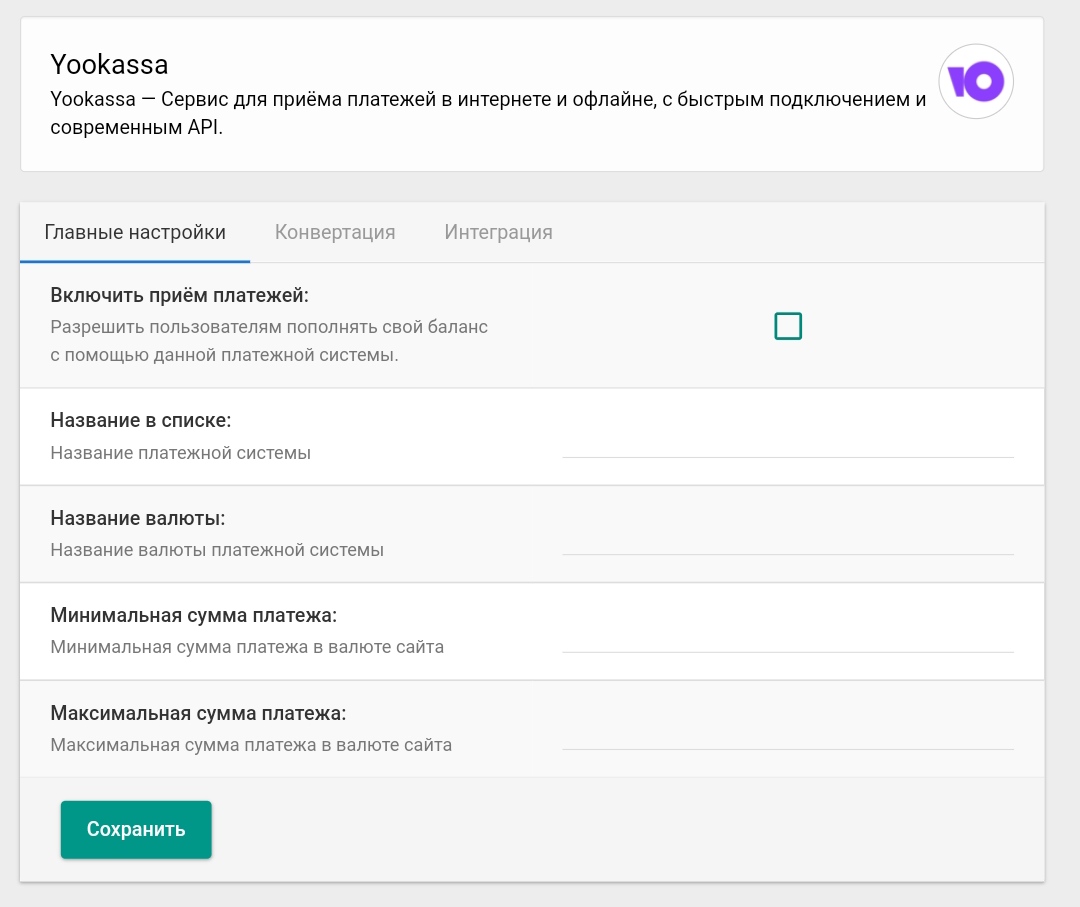Click the Сохранить button

[x=136, y=829]
